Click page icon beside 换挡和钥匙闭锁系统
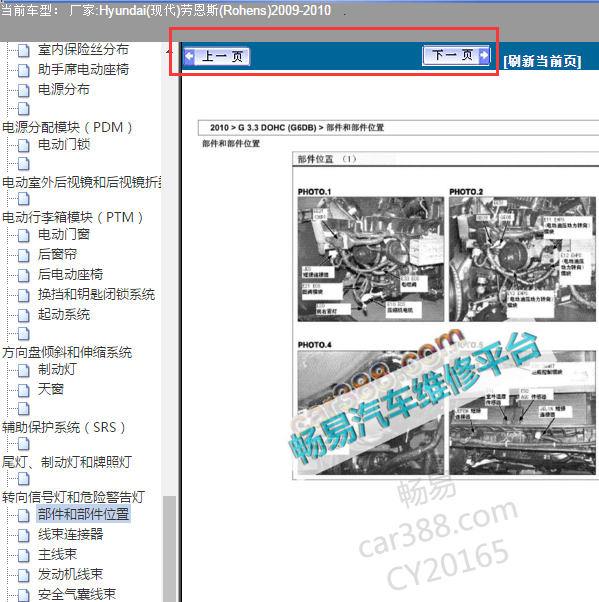This screenshot has width=599, height=602. pos(24,296)
